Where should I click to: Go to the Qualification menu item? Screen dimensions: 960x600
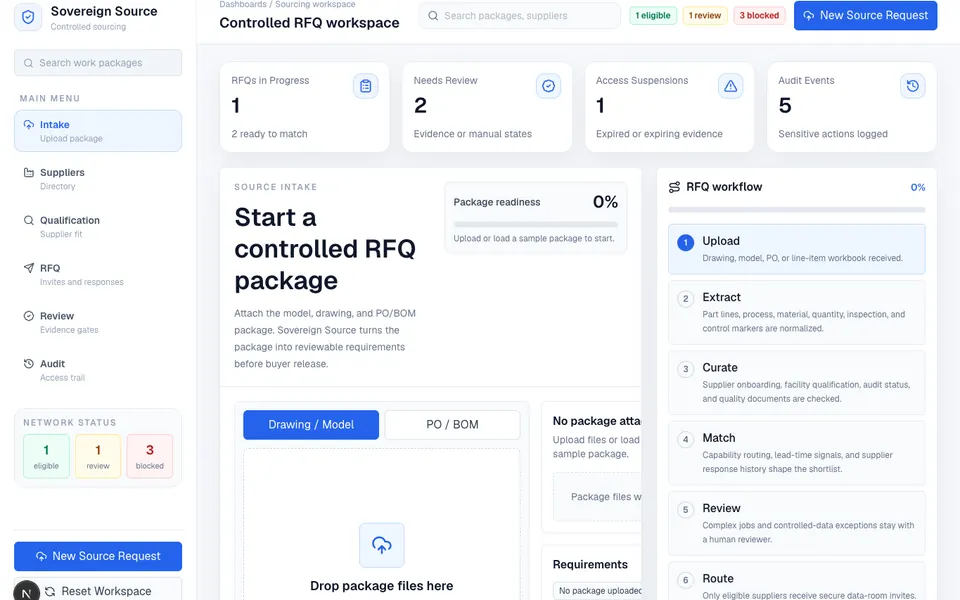(x=98, y=227)
